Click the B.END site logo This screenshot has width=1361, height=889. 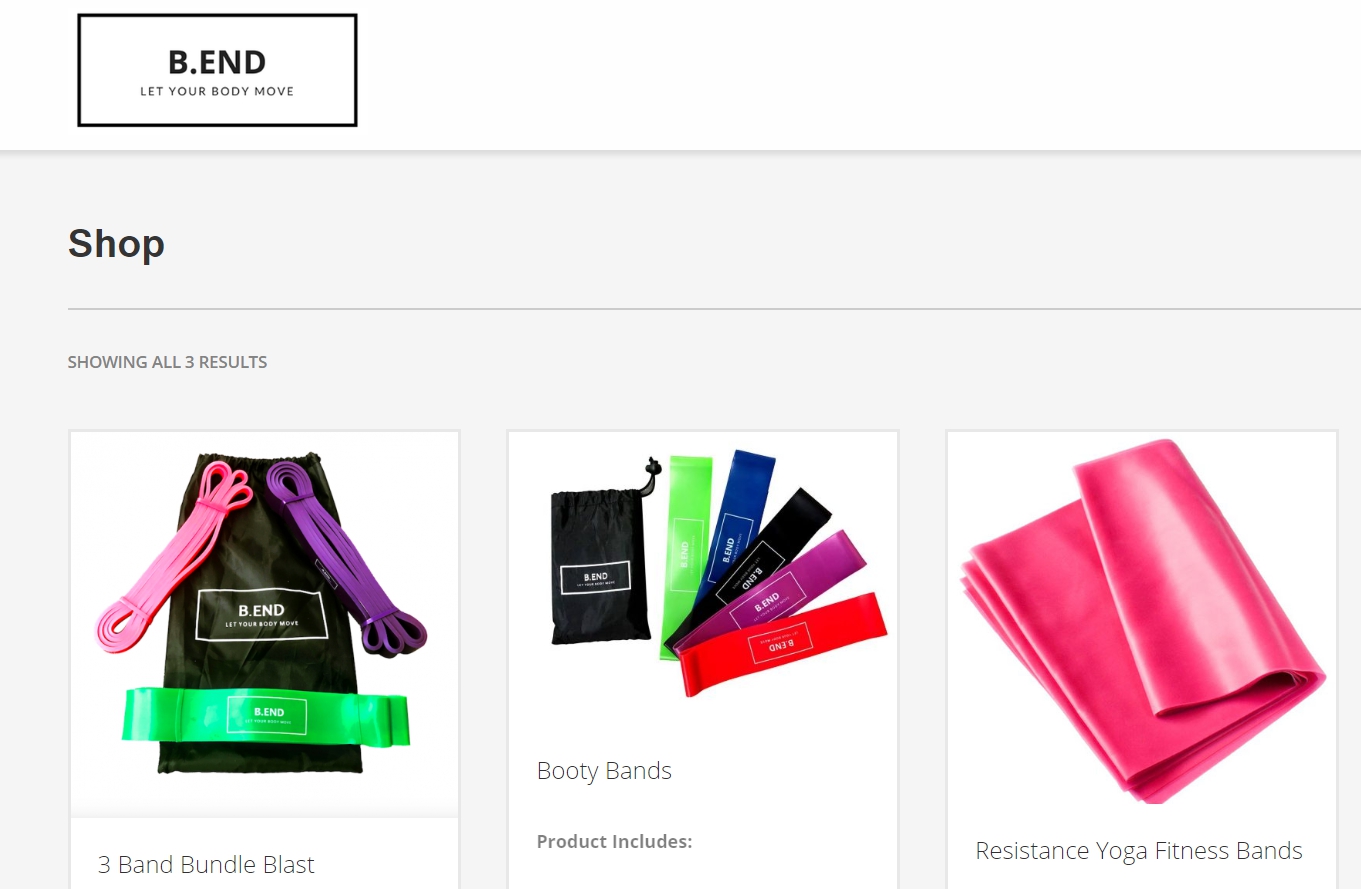click(217, 70)
